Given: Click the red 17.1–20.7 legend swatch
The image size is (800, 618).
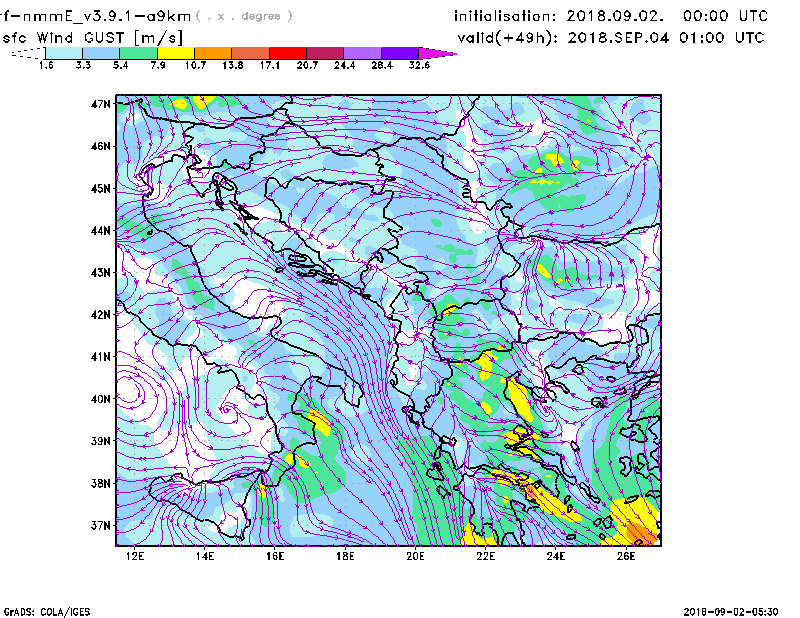Looking at the screenshot, I should (288, 53).
